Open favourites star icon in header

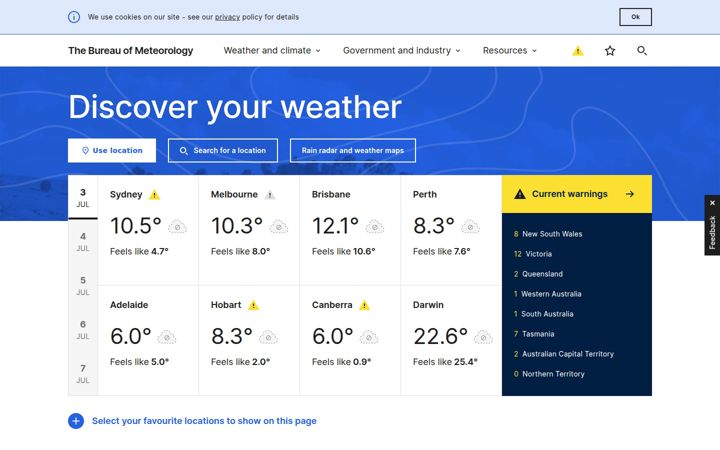610,51
